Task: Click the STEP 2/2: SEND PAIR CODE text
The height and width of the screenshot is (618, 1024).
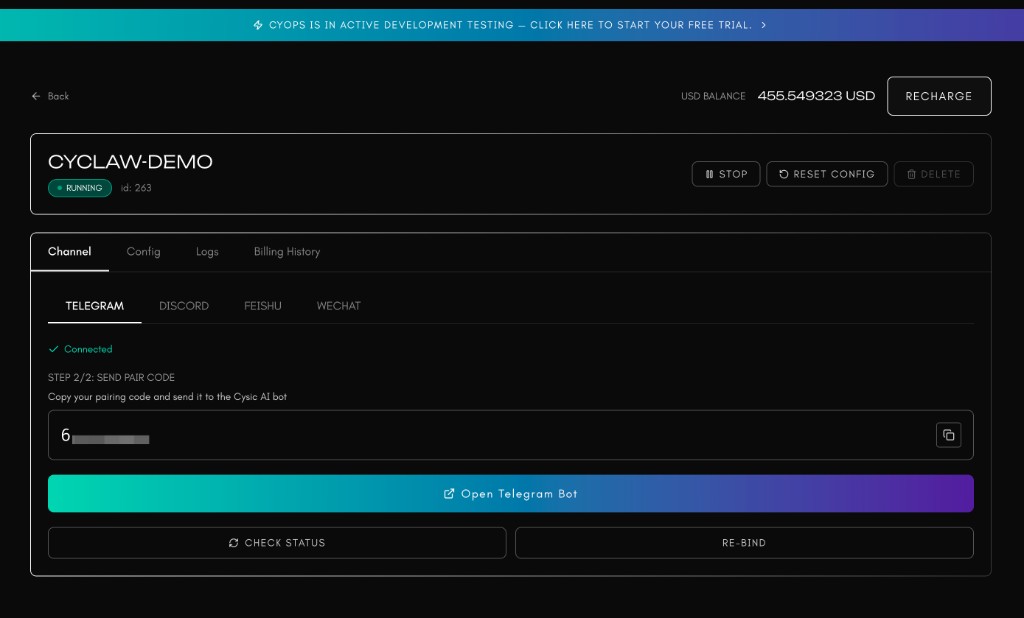Action: pyautogui.click(x=111, y=378)
